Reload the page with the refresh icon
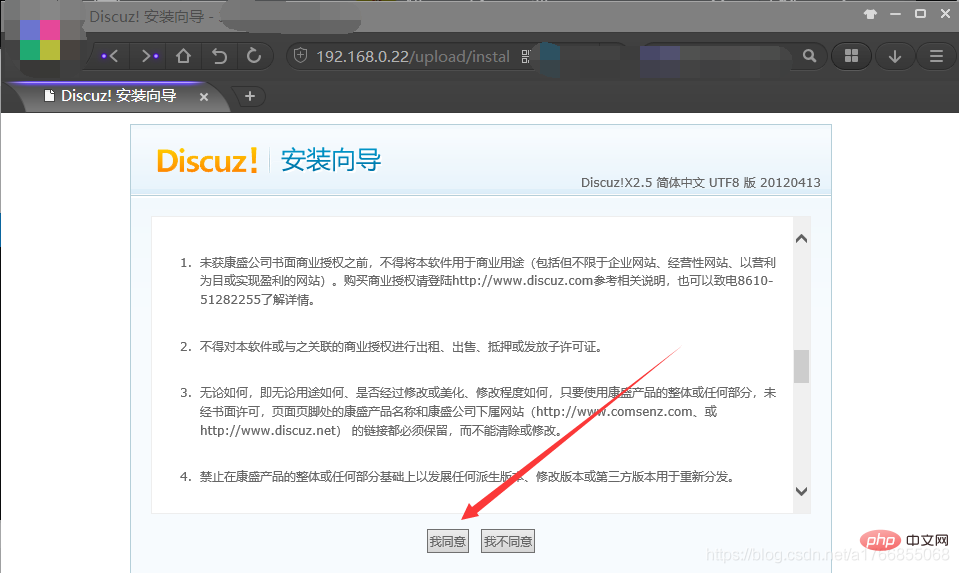Image resolution: width=959 pixels, height=573 pixels. click(254, 56)
